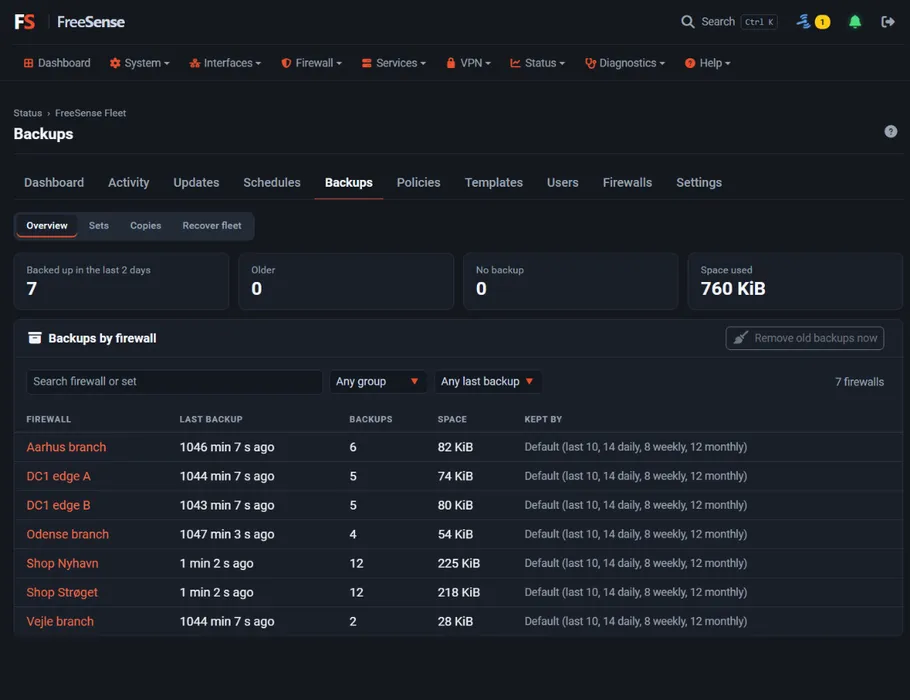Open the DC1 edge B link
Viewport: 910px width, 700px height.
point(59,505)
